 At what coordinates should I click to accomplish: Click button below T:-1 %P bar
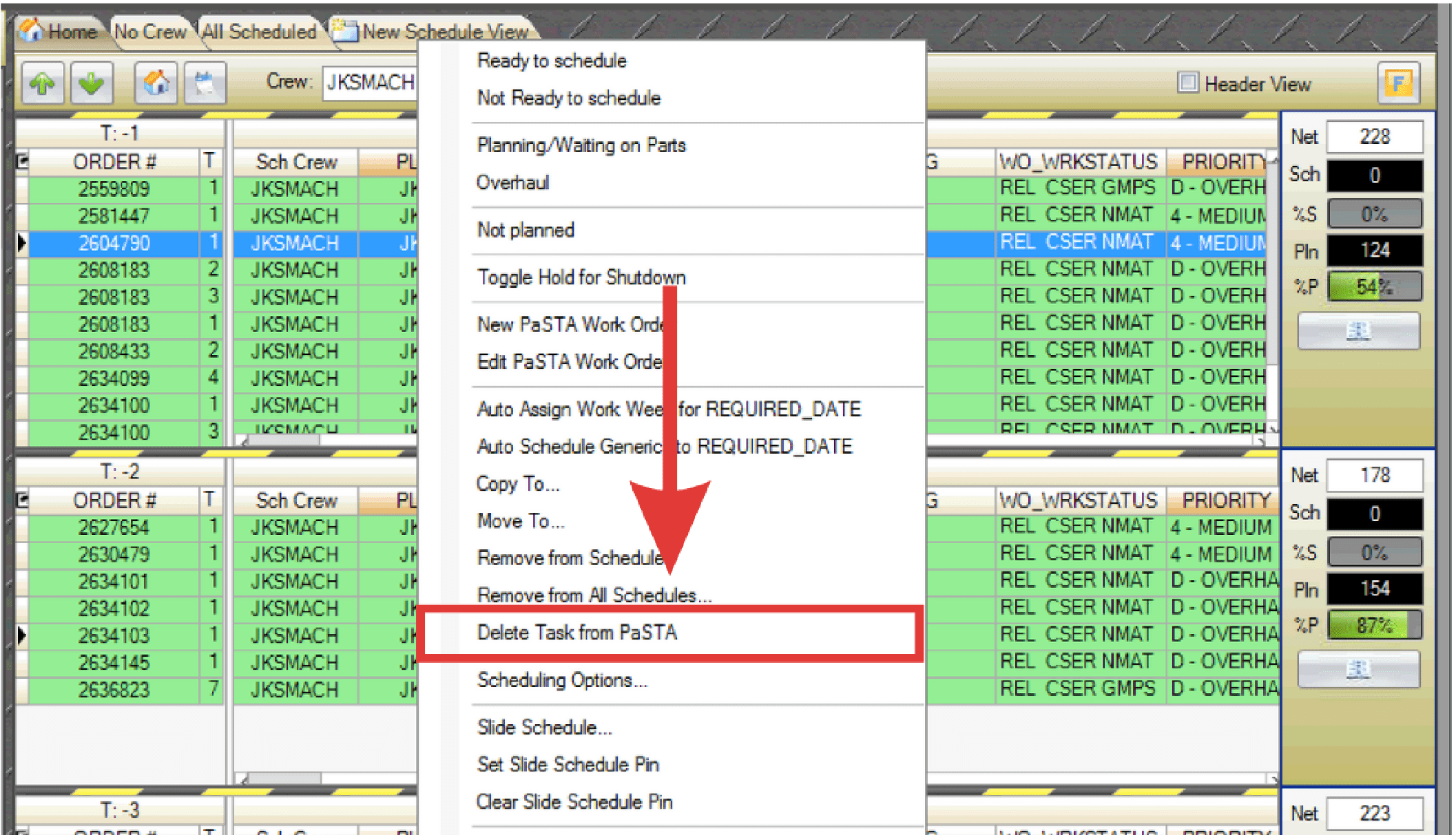(1358, 331)
